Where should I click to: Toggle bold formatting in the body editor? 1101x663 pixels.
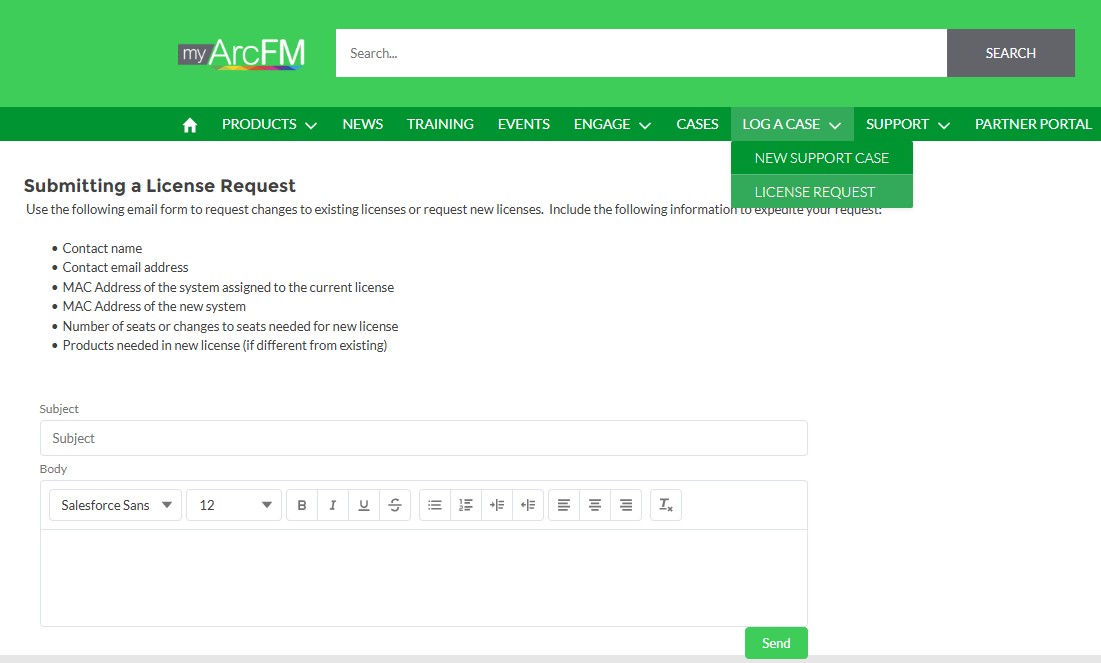302,505
